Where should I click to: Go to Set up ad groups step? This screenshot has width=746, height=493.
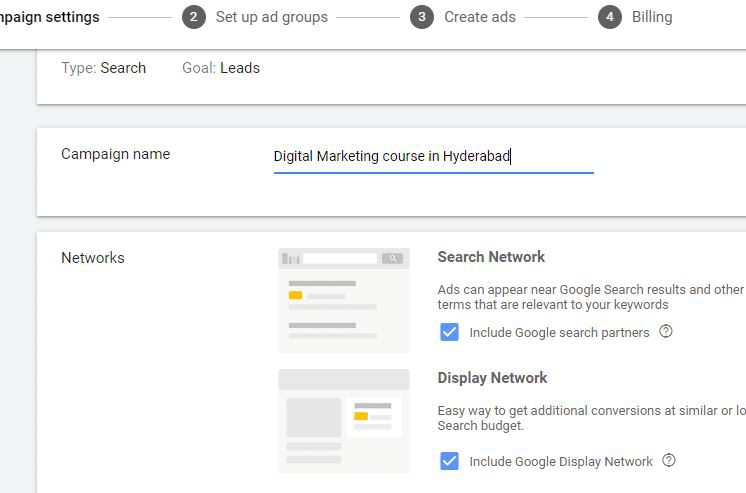point(271,17)
